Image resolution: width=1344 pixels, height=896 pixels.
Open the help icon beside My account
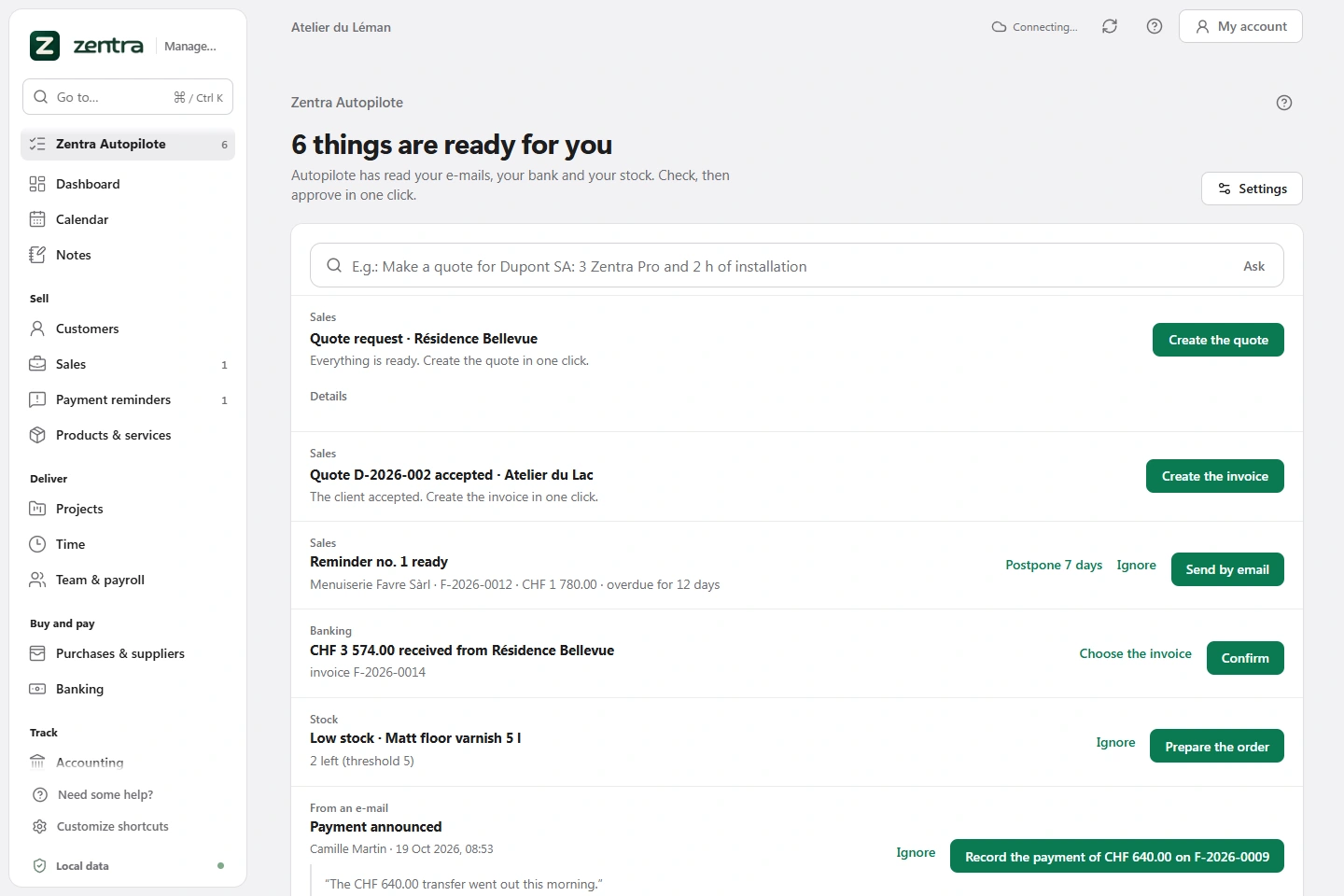1155,26
